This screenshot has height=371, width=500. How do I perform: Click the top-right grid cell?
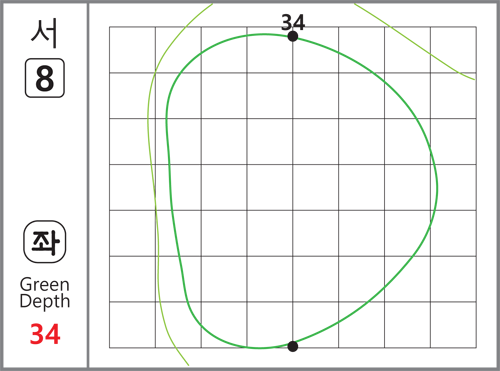point(453,50)
